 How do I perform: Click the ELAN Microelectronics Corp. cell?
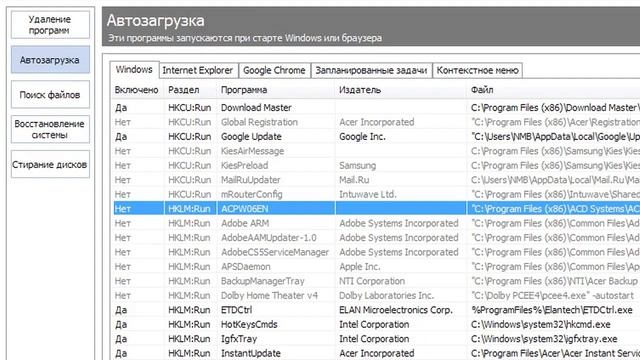point(396,310)
